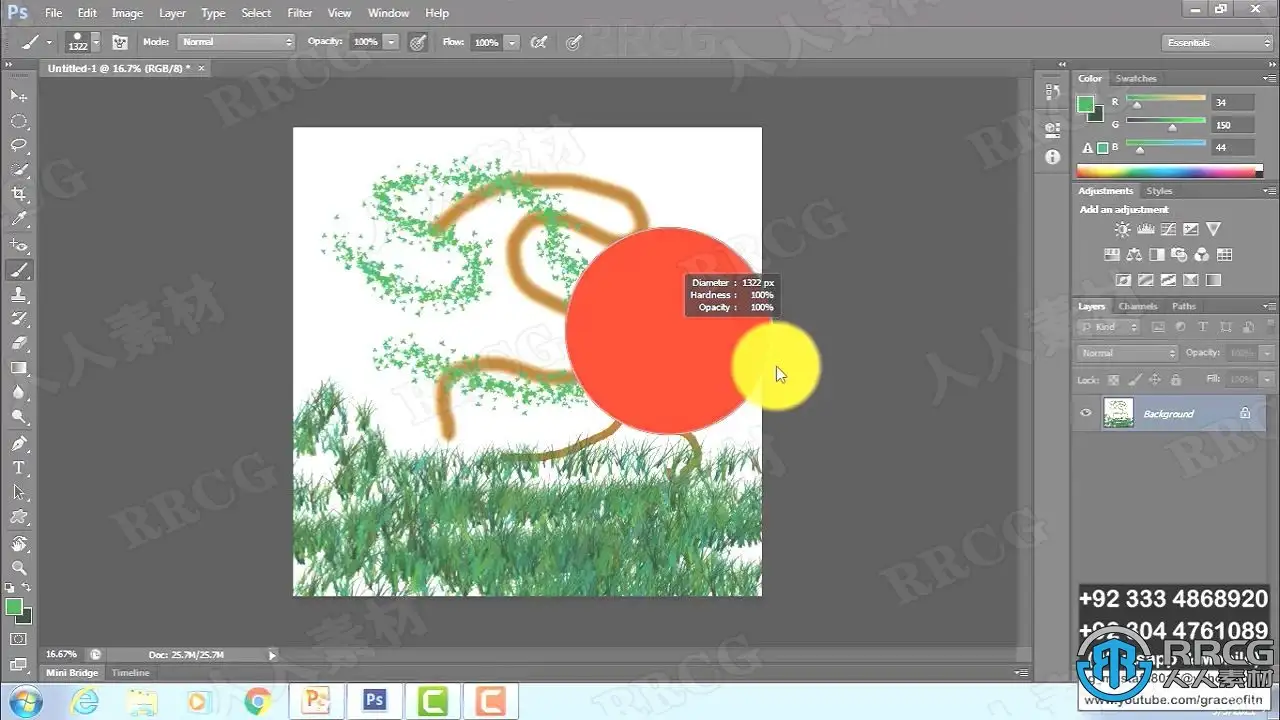
Task: Toggle pressure for opacity
Action: [417, 42]
